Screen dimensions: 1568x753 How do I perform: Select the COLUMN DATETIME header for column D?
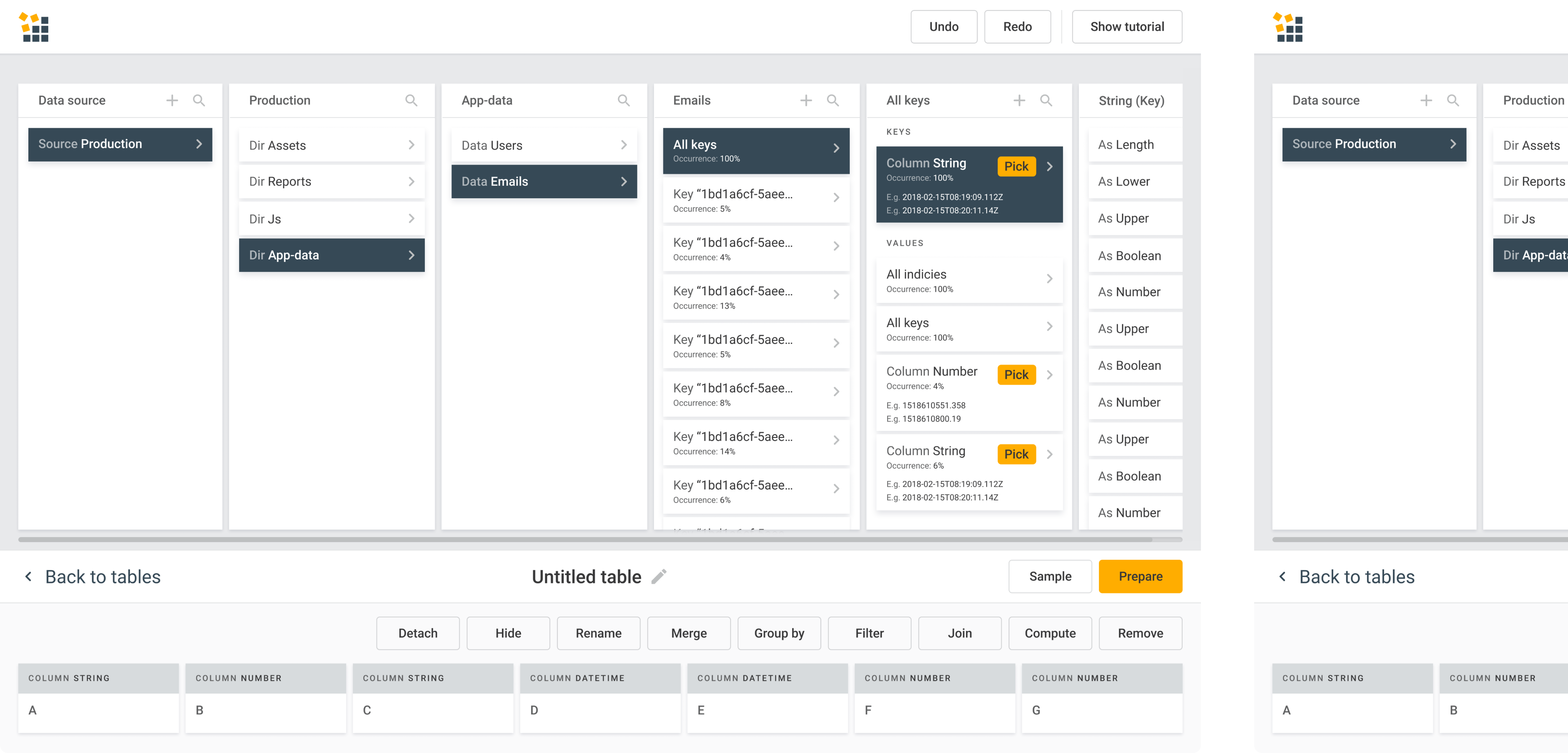point(599,678)
